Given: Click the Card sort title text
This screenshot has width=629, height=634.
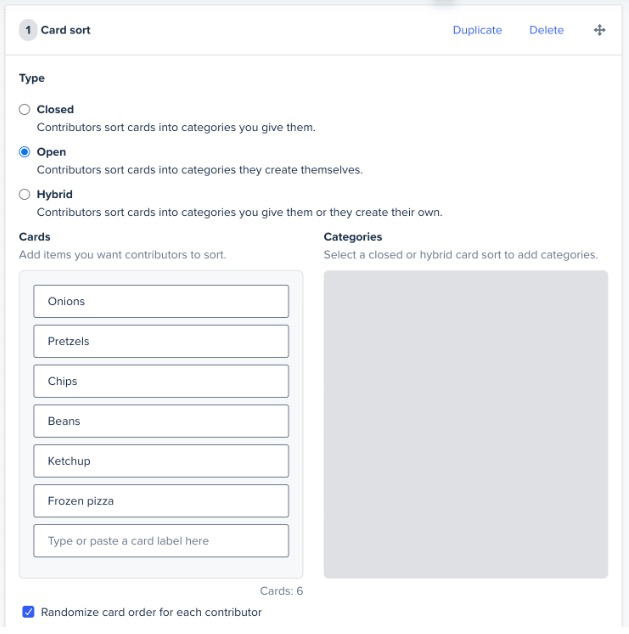Looking at the screenshot, I should pos(65,30).
